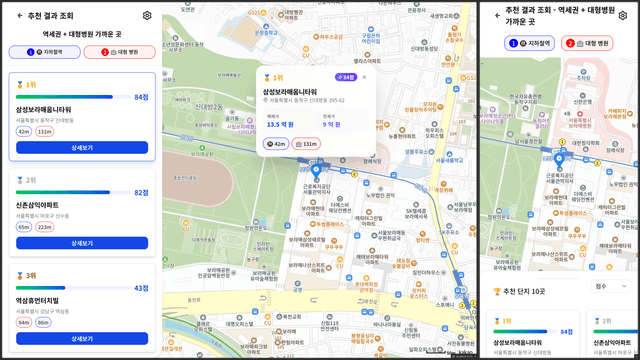Viewport: 640px width, 360px height.
Task: Open details button of rank 1 card
Action: (82, 148)
